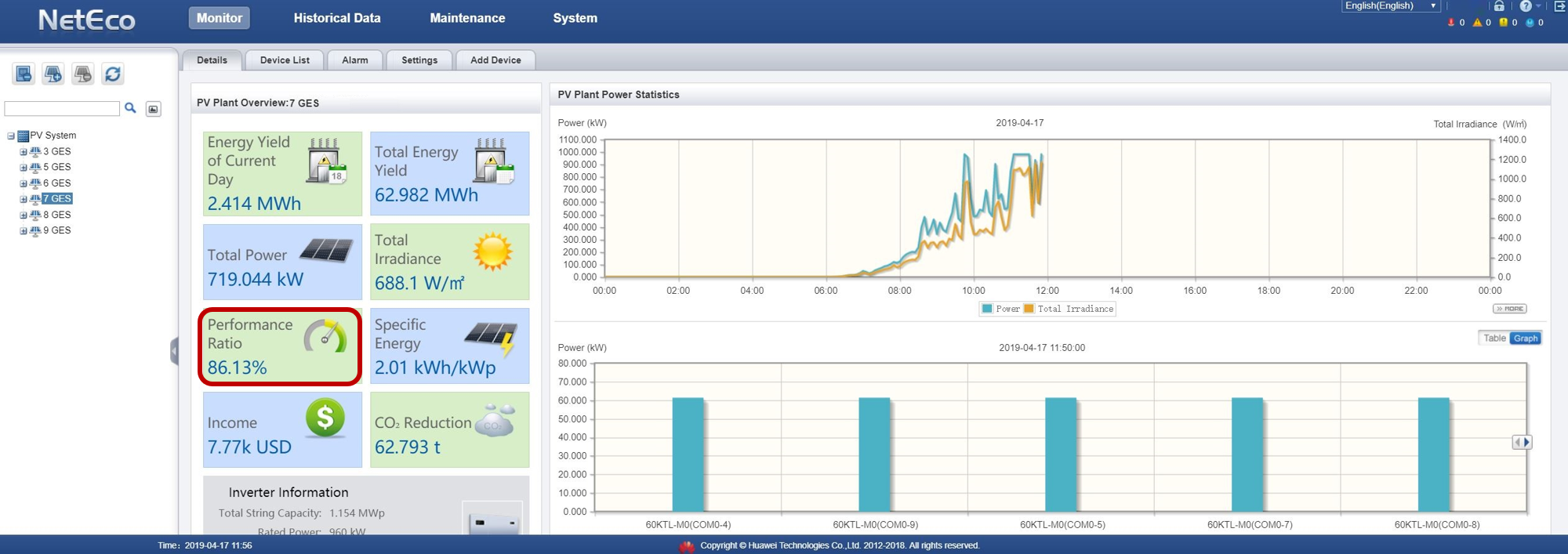
Task: Click the orange major alarm triangle icon
Action: point(1477,23)
